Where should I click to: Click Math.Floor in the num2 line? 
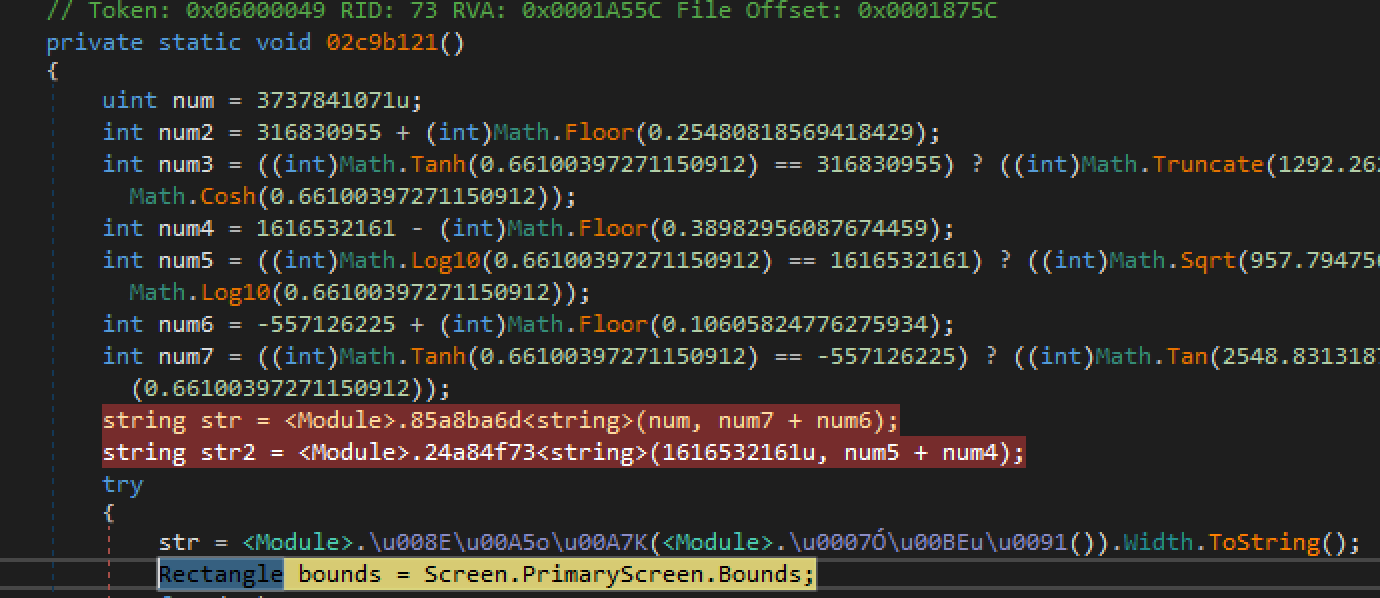577,132
